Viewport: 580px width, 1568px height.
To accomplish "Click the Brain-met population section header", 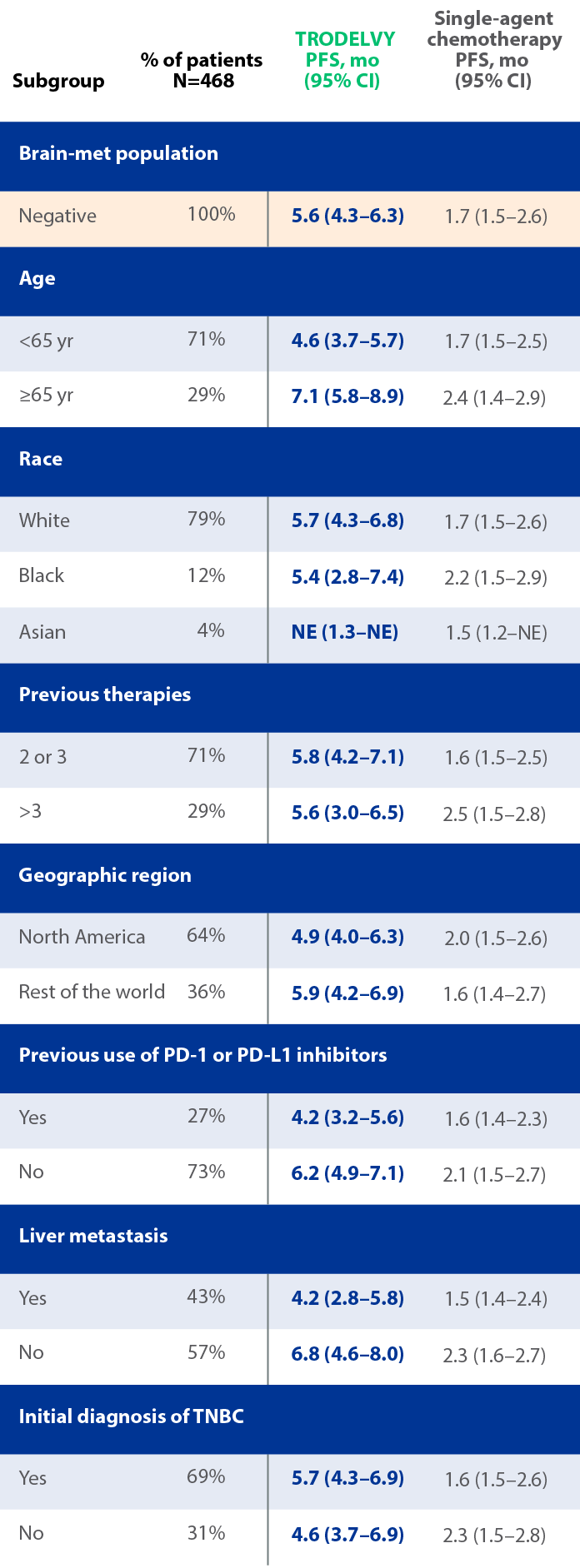I will click(x=118, y=154).
